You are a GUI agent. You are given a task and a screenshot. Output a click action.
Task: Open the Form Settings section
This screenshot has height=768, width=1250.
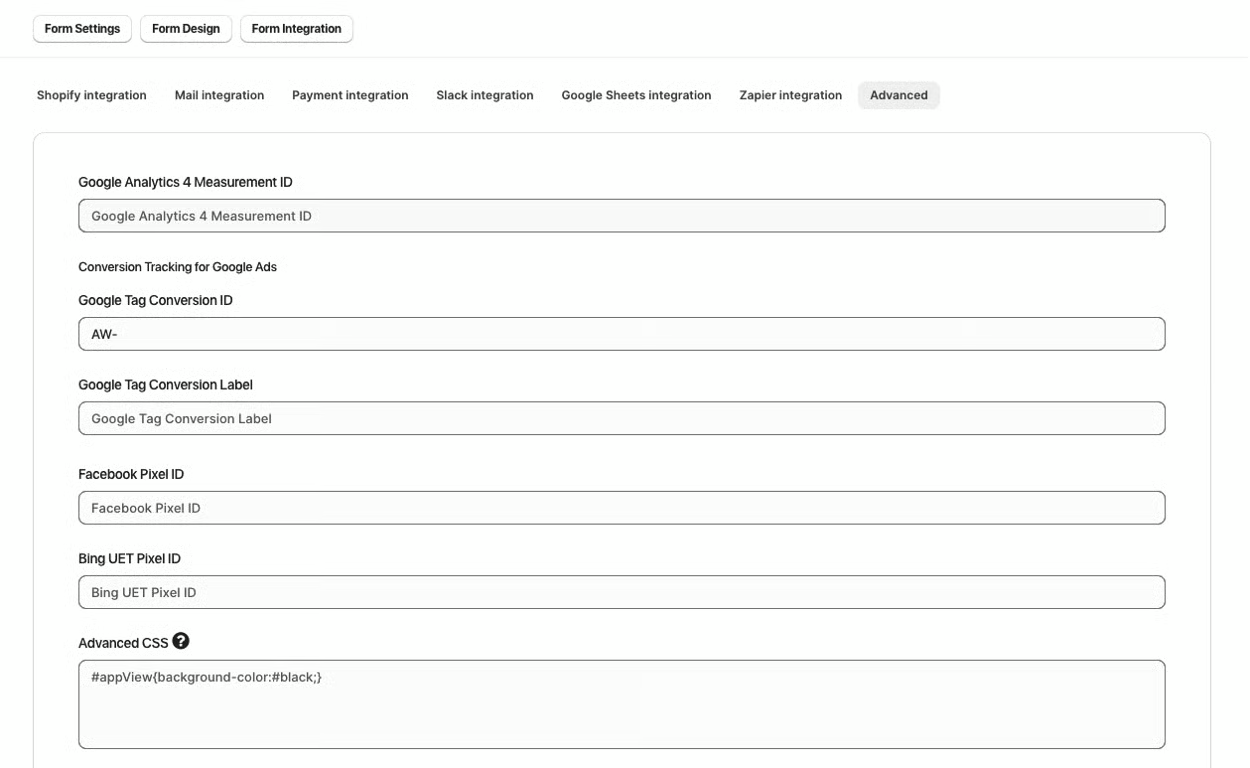(82, 29)
